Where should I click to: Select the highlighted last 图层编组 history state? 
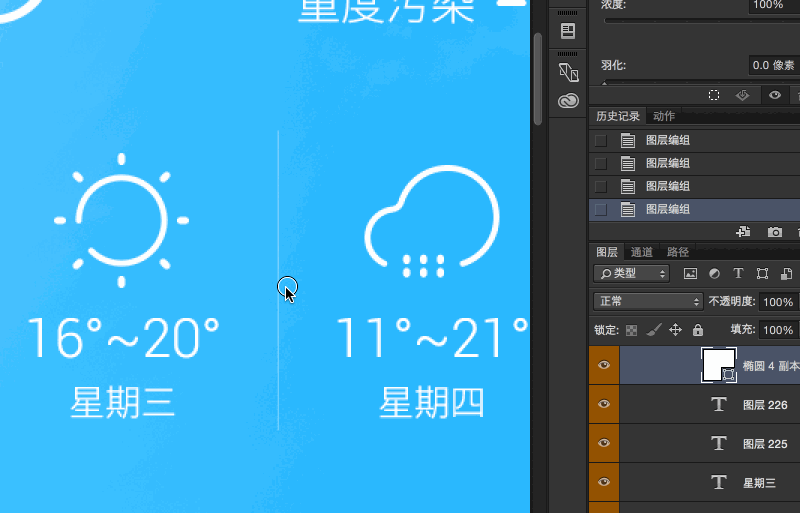point(694,209)
